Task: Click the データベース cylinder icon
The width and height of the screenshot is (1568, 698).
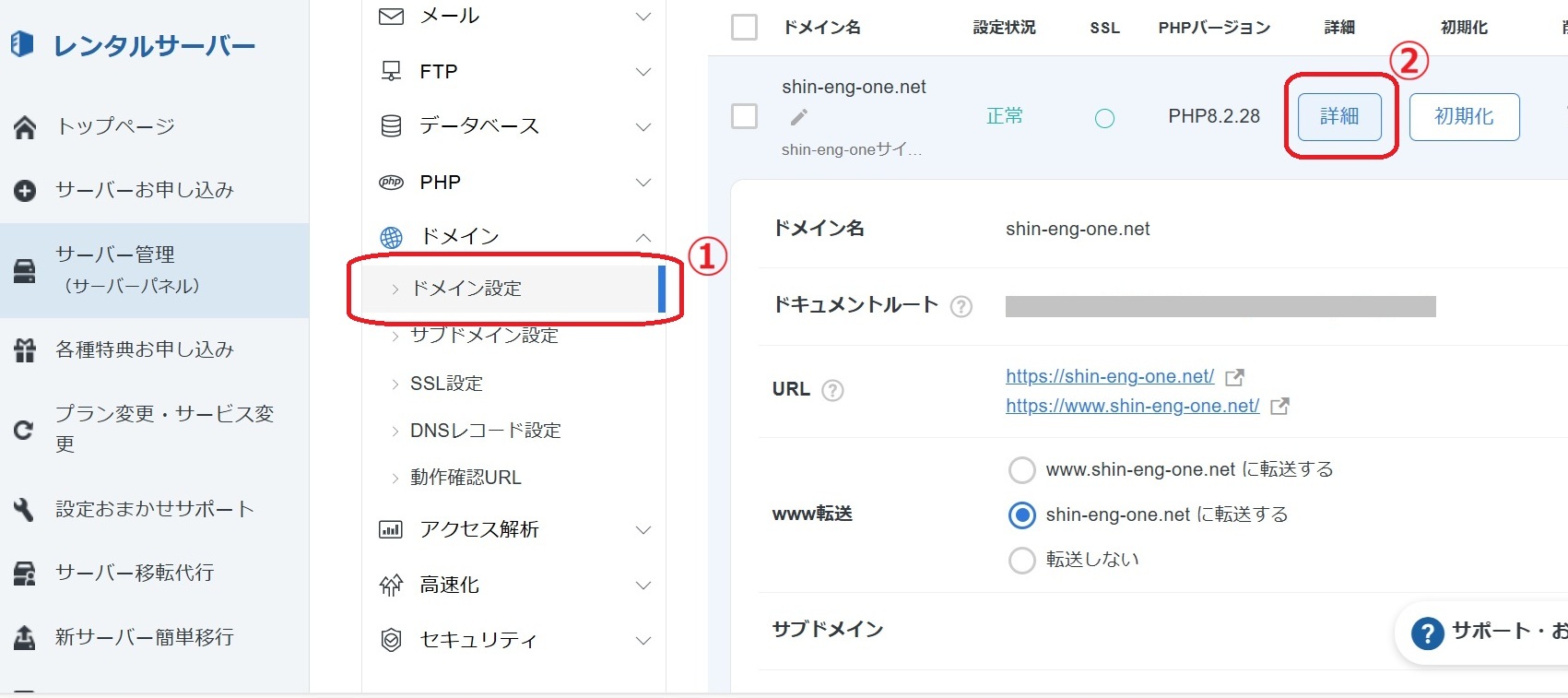Action: point(392,126)
